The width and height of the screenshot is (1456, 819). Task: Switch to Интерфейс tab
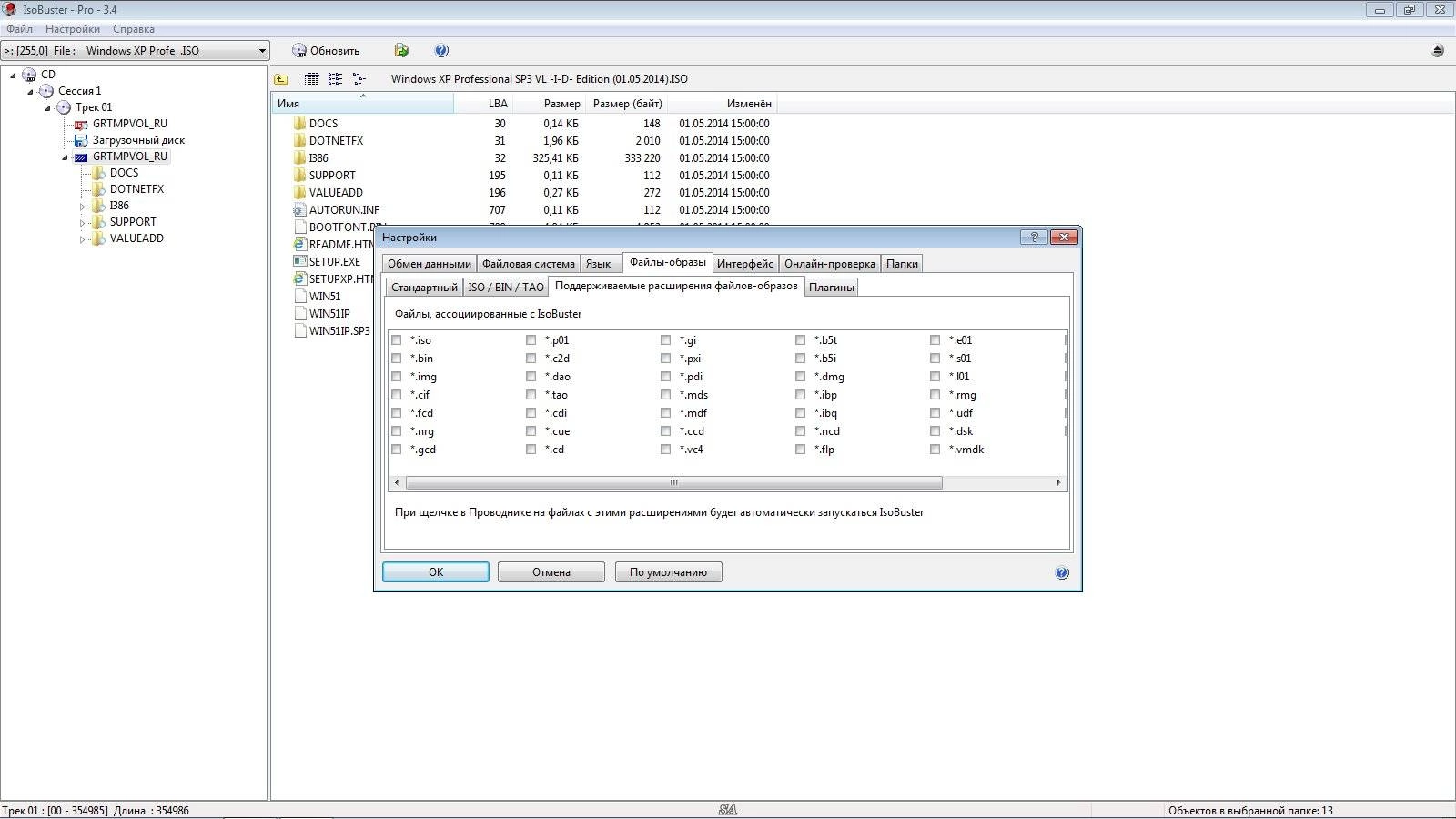(745, 264)
